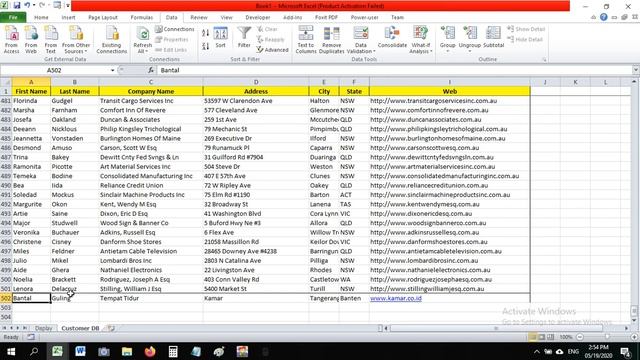Click the Connections button in ribbon
Screen dimensions: 640x360
tap(175, 29)
